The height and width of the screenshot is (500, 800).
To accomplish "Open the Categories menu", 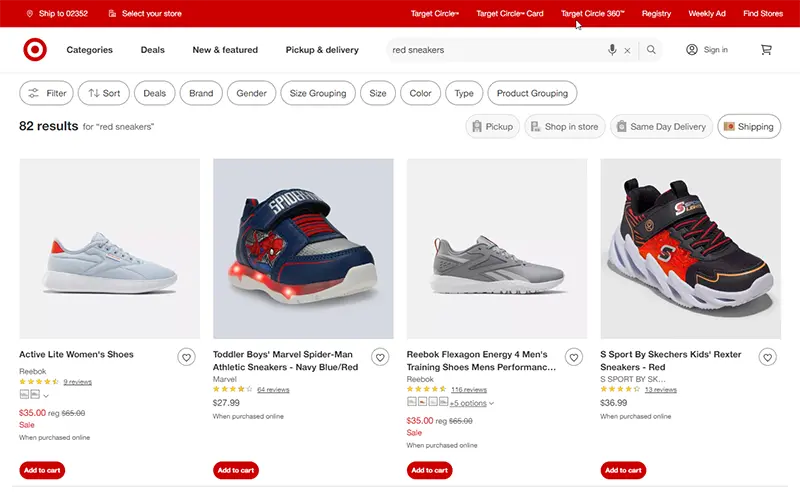I will point(90,50).
